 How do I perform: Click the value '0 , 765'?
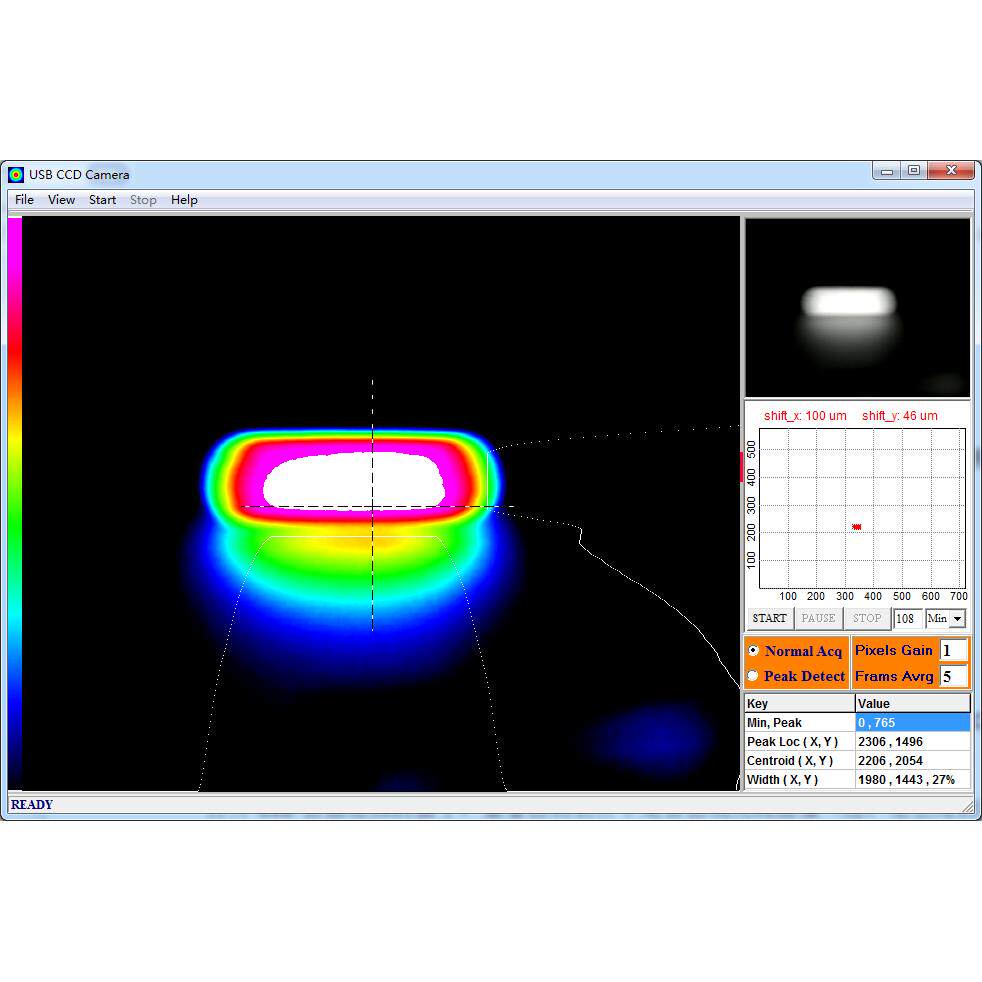click(x=876, y=722)
